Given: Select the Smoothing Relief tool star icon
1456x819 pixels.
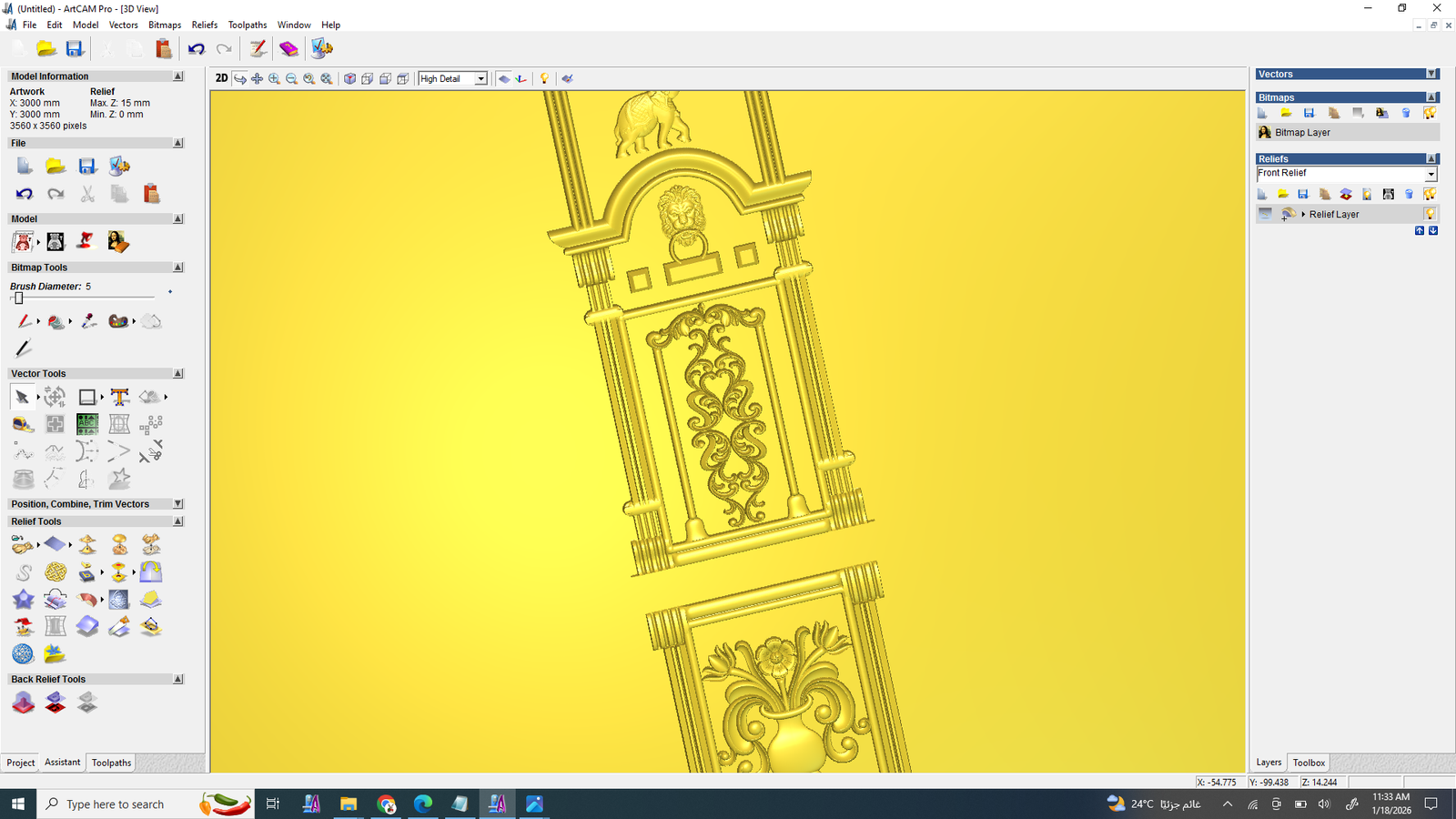Looking at the screenshot, I should (x=23, y=600).
